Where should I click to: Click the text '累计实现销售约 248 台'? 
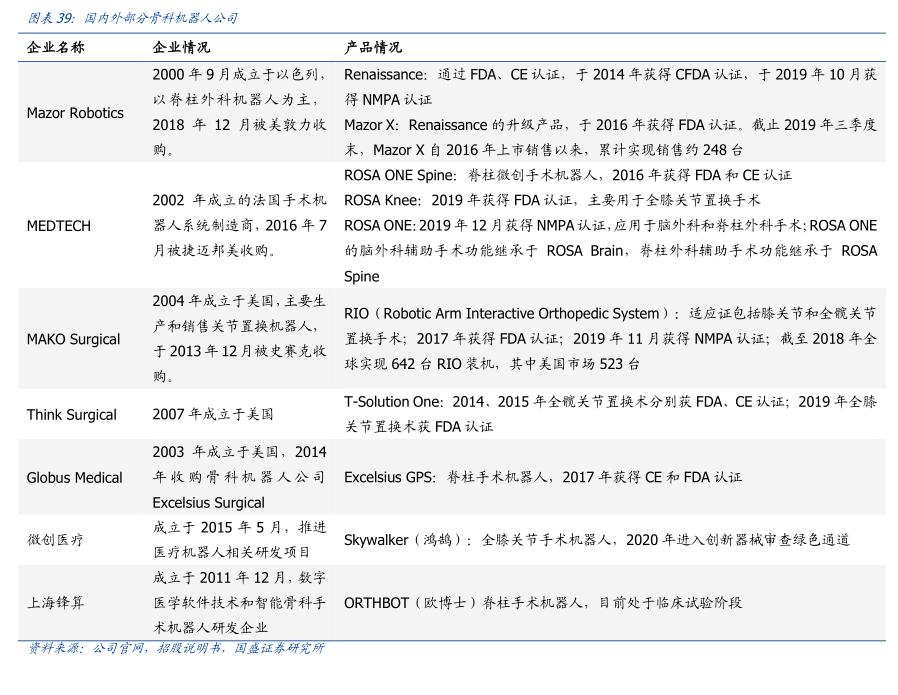click(x=671, y=150)
